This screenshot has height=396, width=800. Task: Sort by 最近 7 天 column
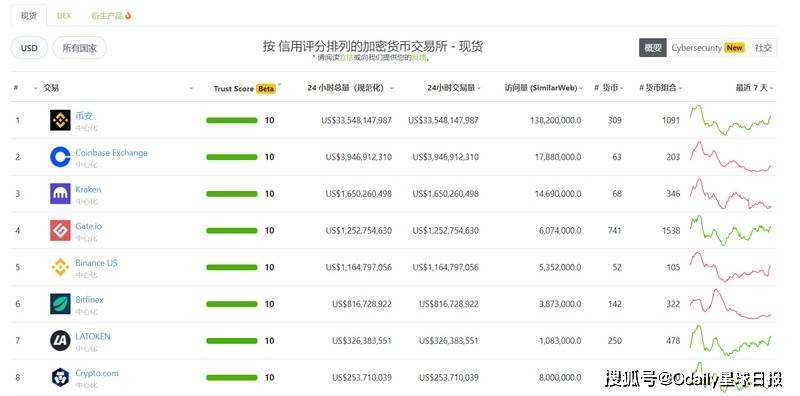pos(754,88)
